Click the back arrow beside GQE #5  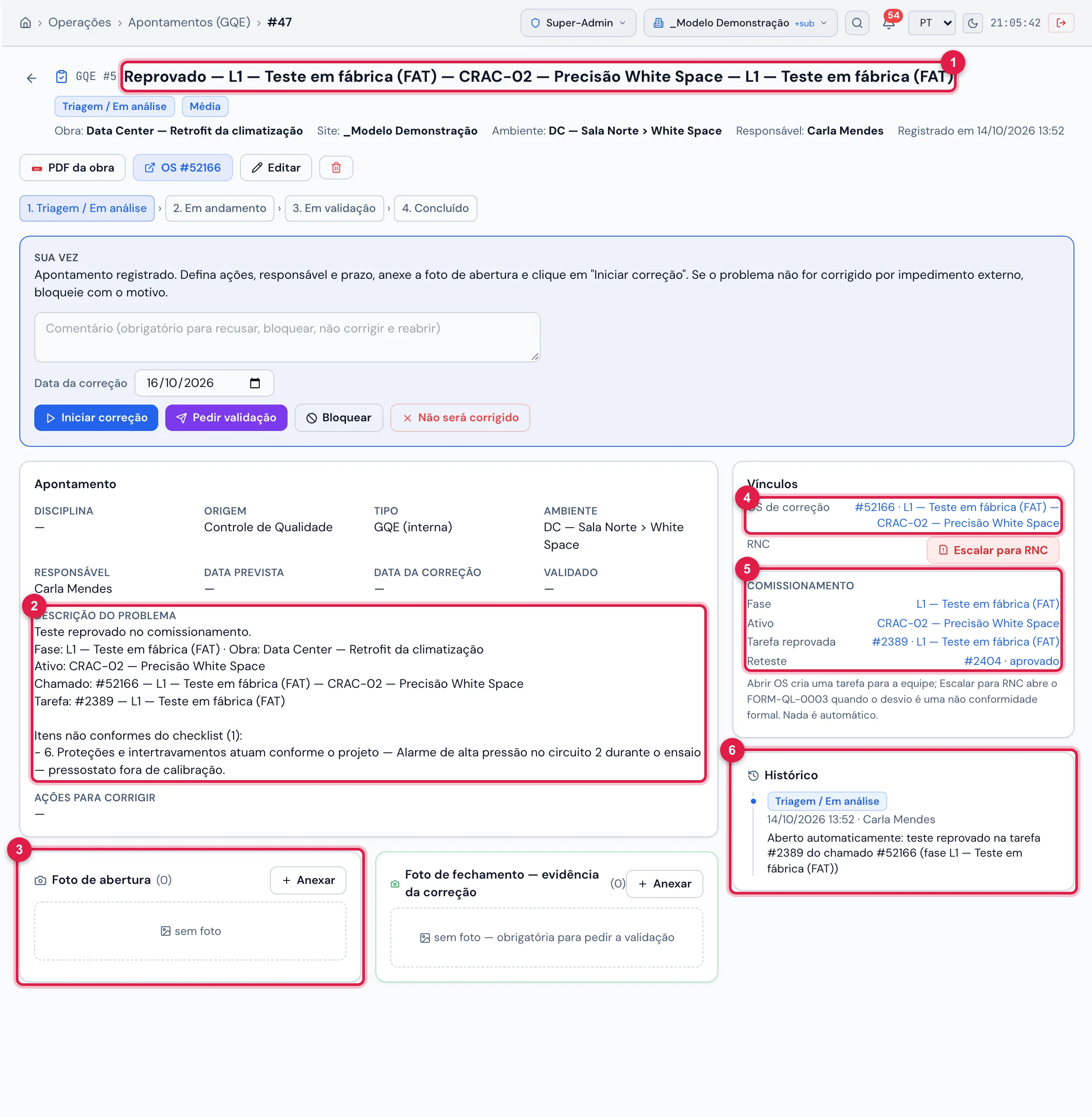[x=32, y=77]
